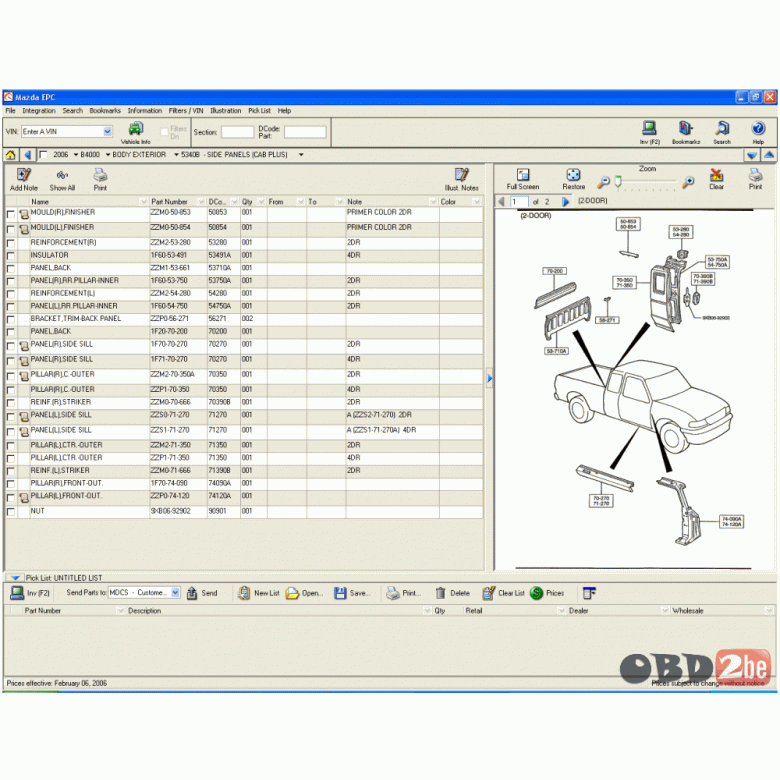Toggle checkbox next to year 2006
Image resolution: width=780 pixels, height=780 pixels.
click(43, 155)
